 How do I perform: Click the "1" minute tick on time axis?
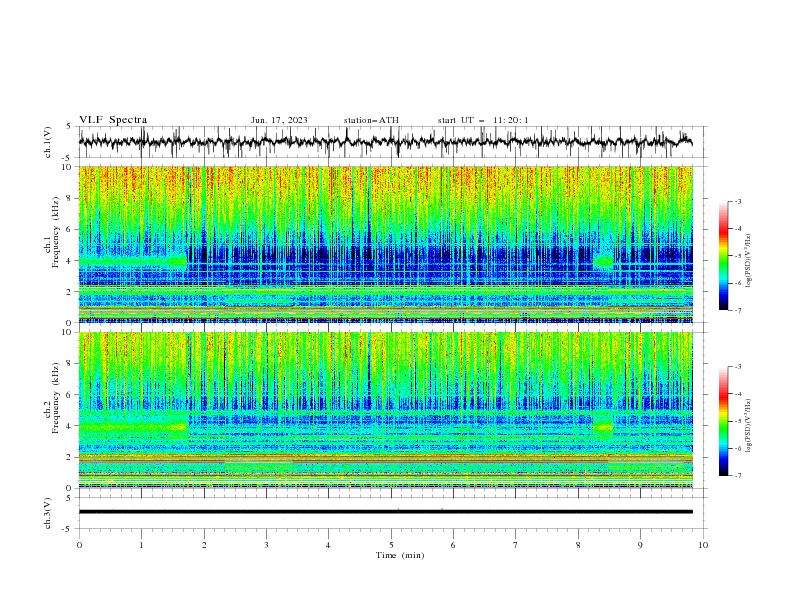(141, 545)
